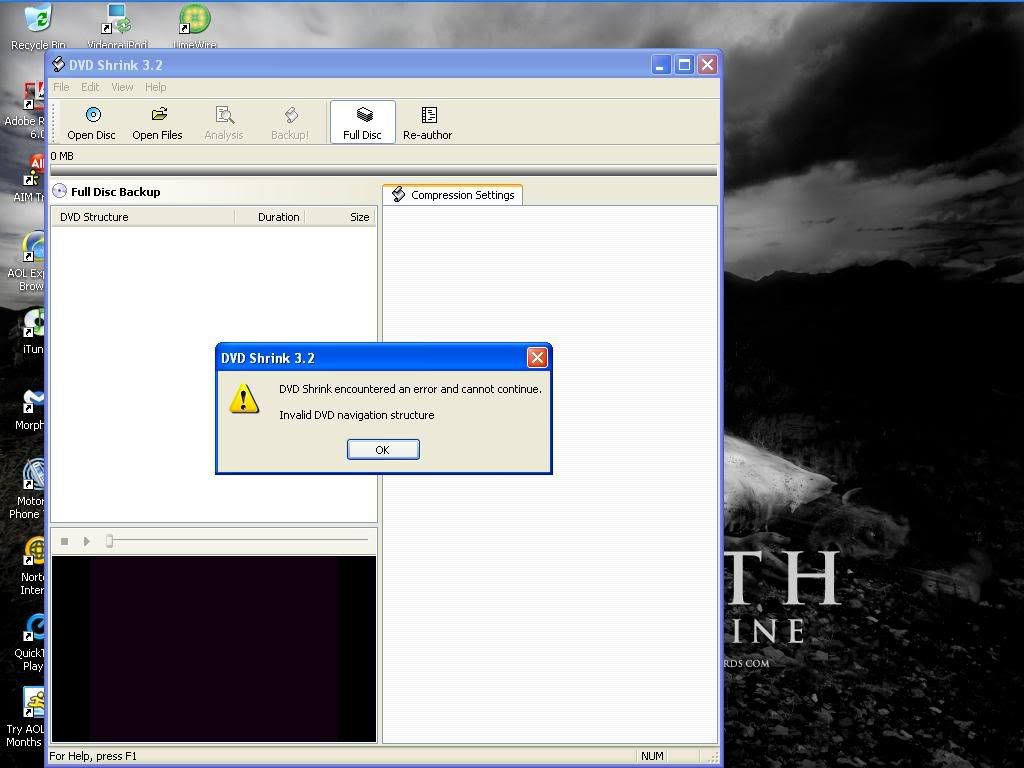This screenshot has height=768, width=1024.
Task: Open the File menu
Action: 61,87
